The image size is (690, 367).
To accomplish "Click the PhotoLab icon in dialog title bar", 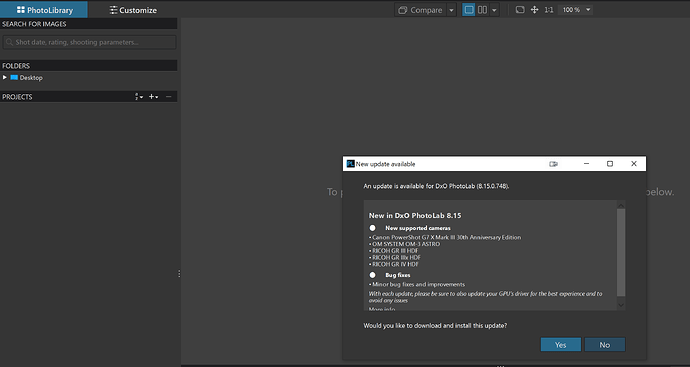I will (350, 164).
